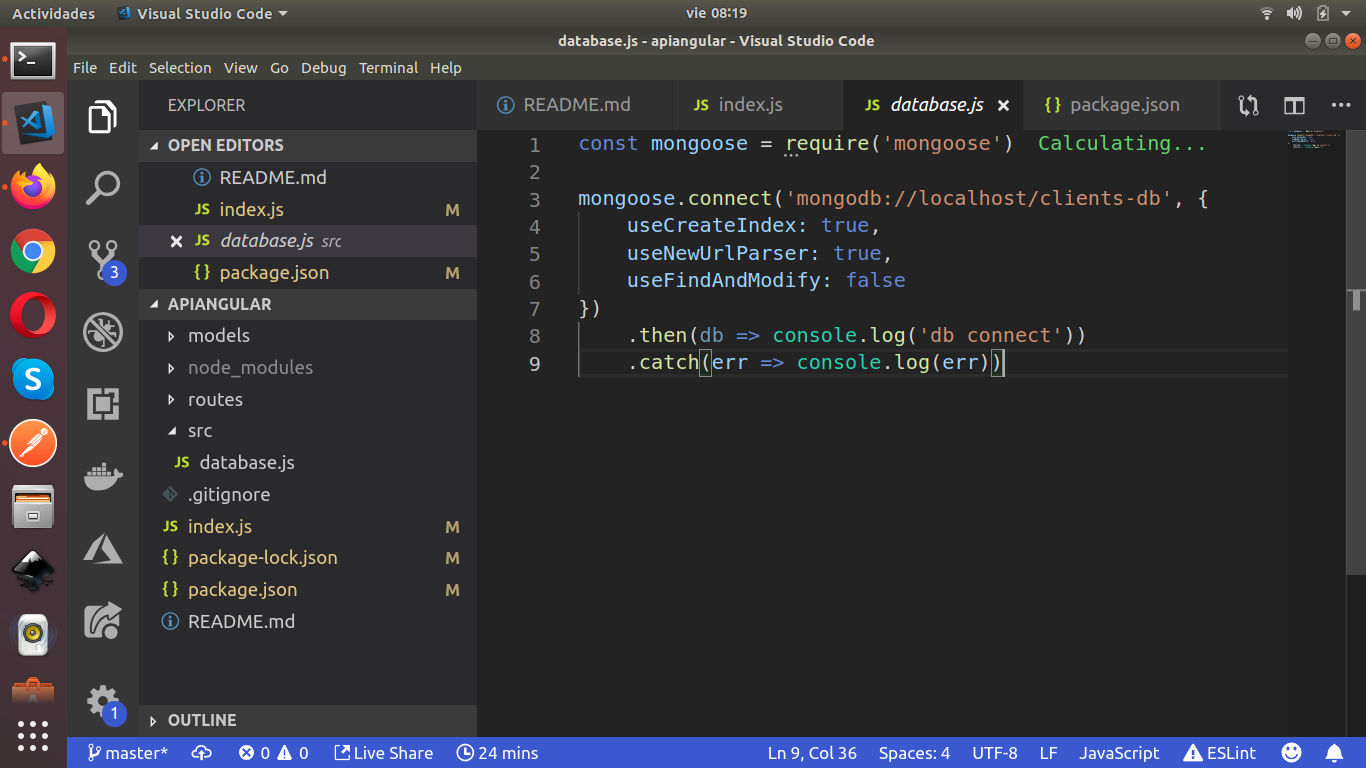
Task: Open Opera browser from the dock
Action: click(x=33, y=315)
